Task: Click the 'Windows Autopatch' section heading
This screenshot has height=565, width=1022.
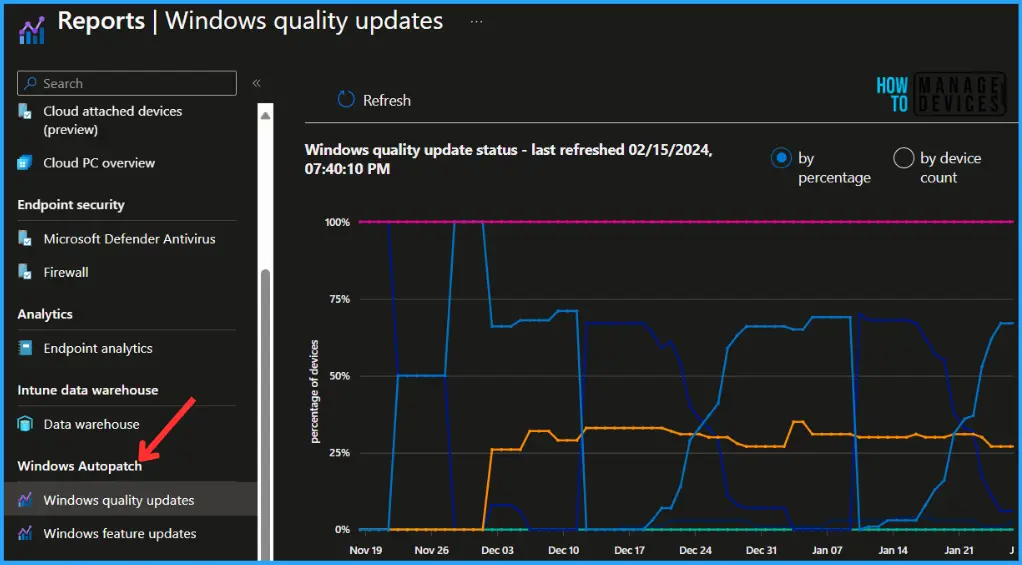Action: (x=80, y=466)
